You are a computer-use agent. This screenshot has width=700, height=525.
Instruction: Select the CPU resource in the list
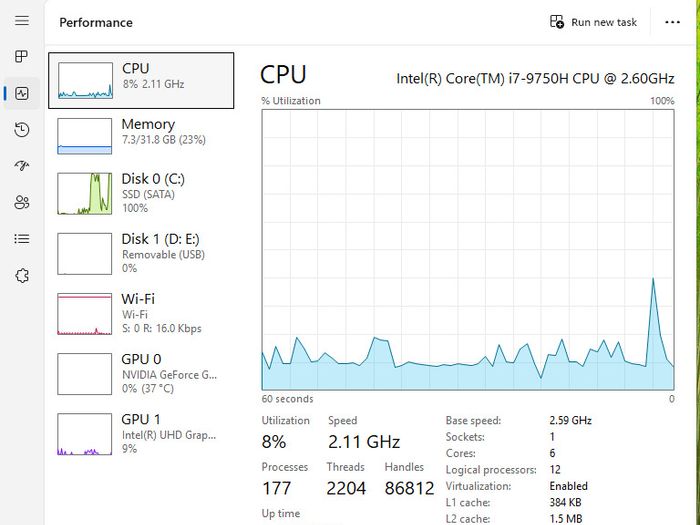[x=141, y=80]
